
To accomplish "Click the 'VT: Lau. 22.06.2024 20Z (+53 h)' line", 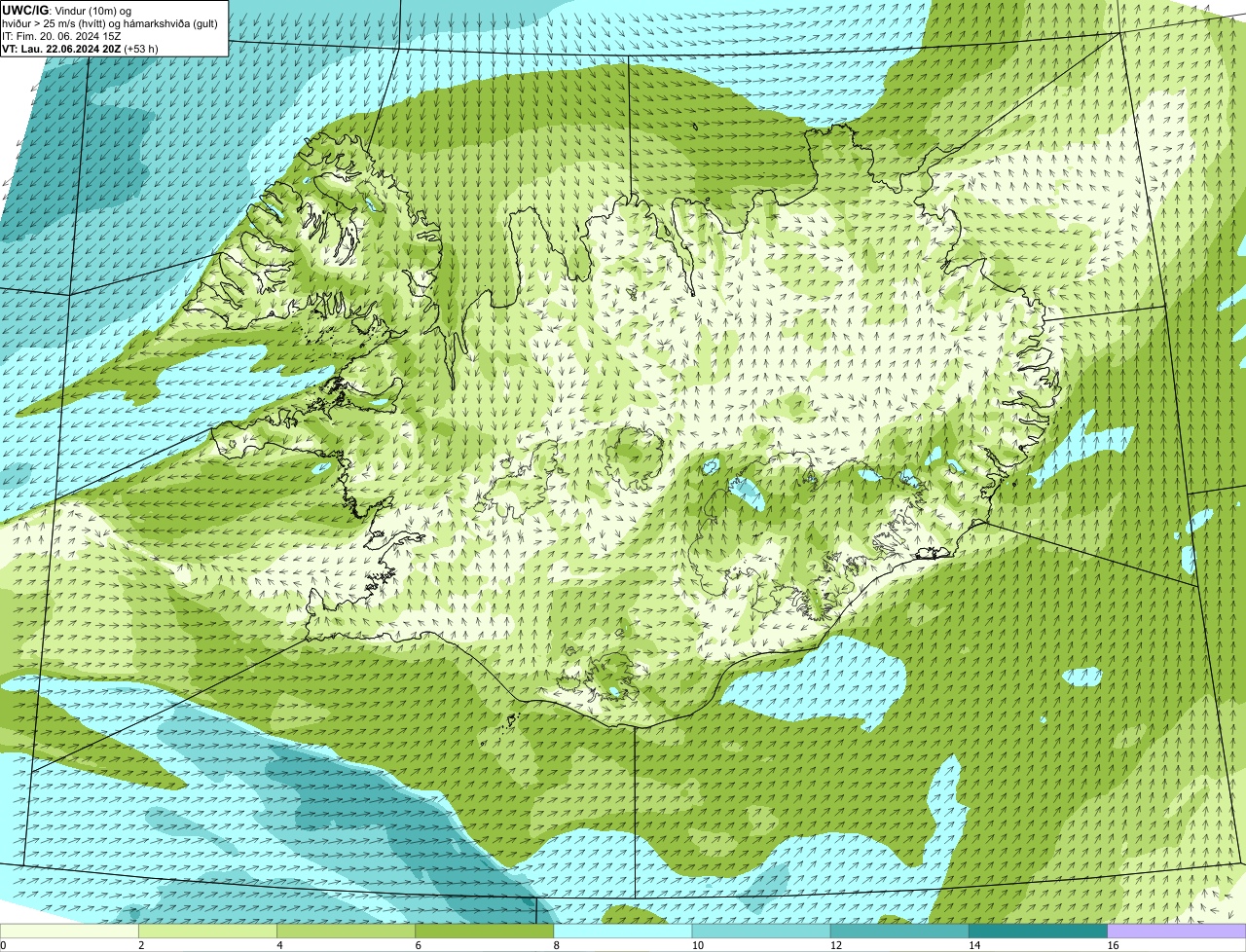I will (x=80, y=49).
